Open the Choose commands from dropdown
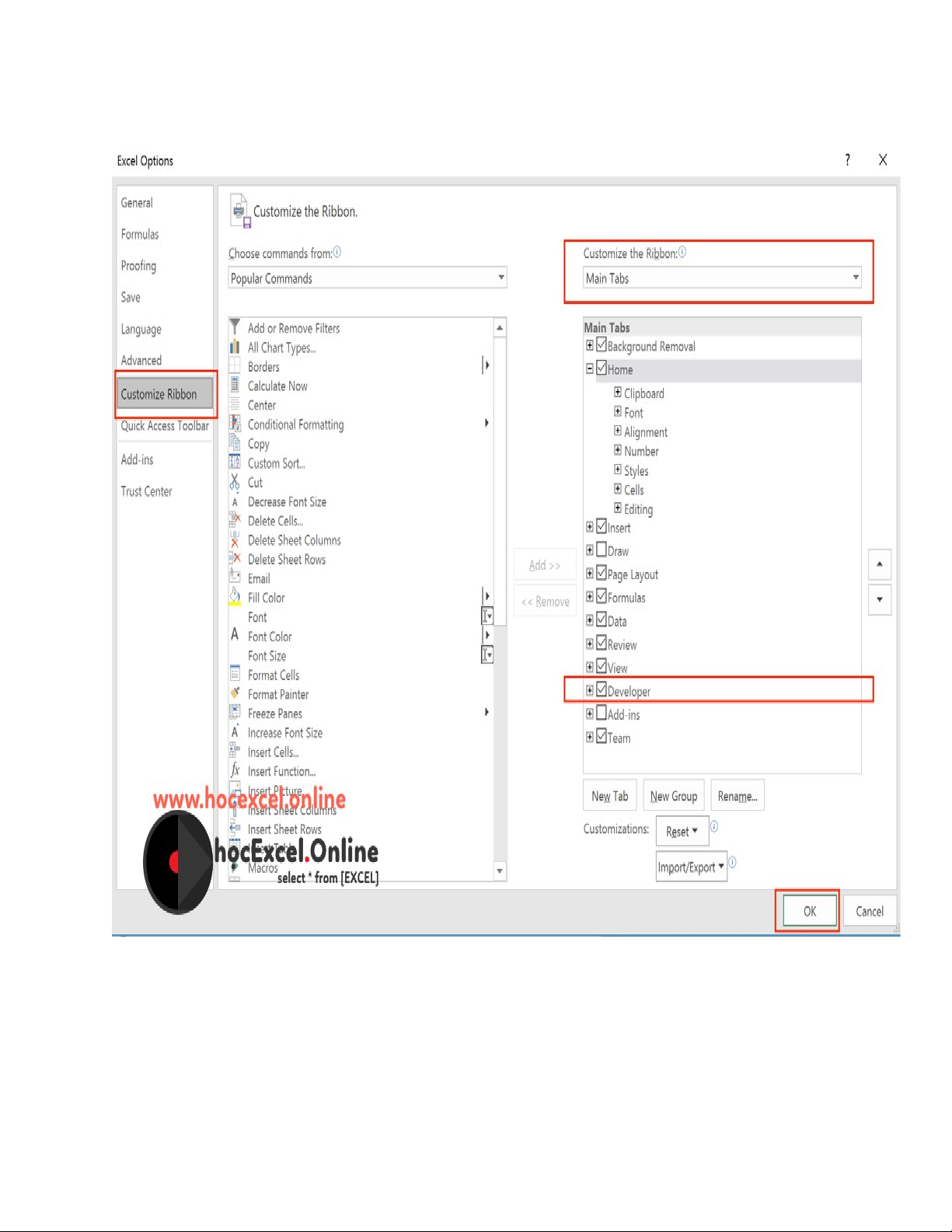 click(367, 278)
